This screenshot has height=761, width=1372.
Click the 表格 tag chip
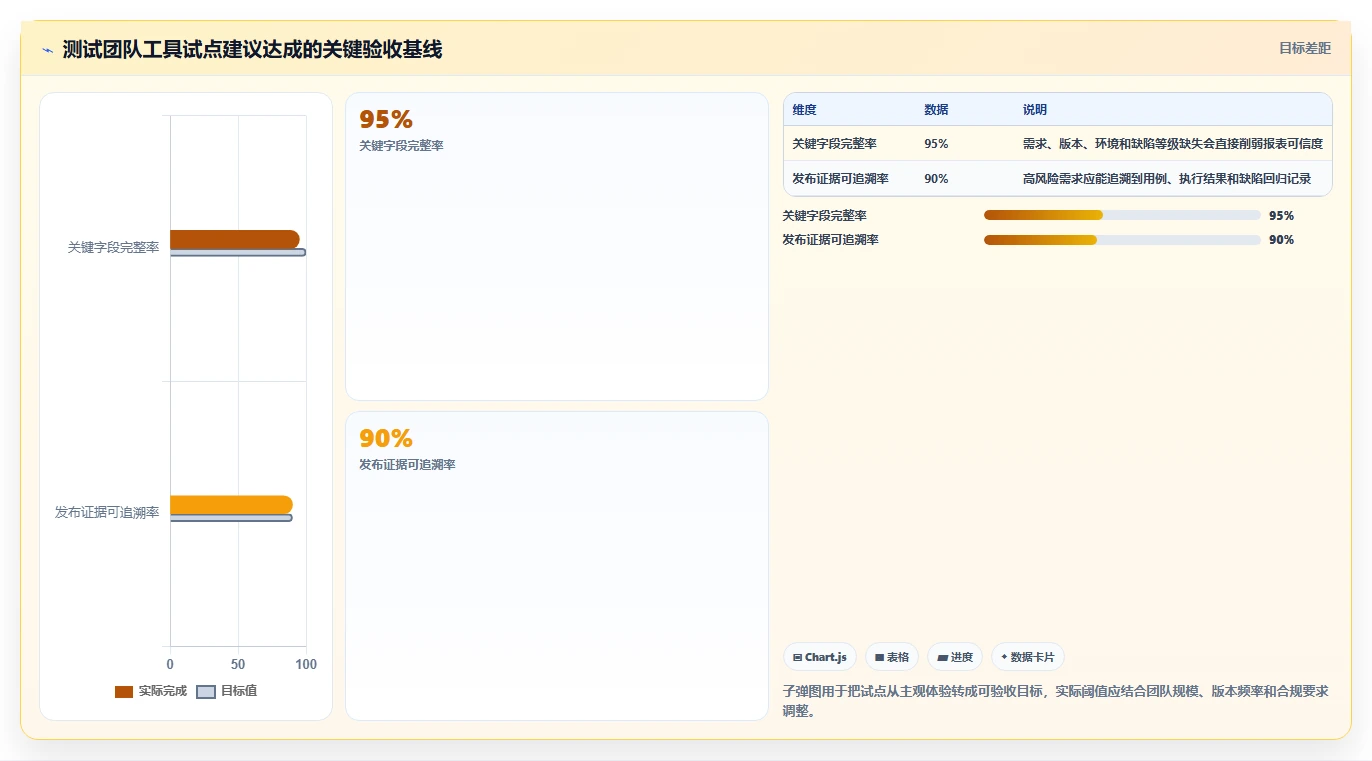point(892,657)
